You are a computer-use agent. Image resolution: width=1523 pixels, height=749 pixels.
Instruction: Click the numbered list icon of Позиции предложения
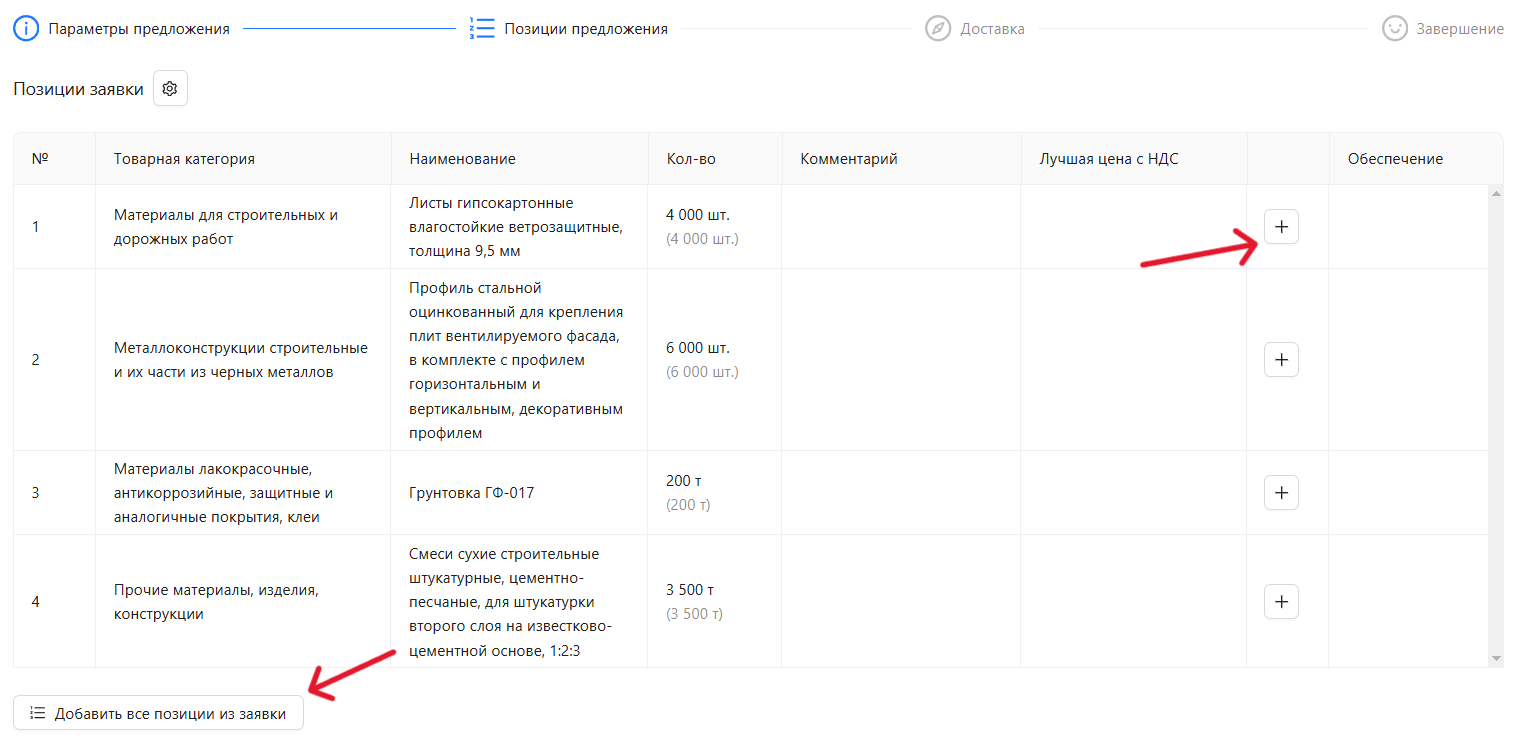click(x=482, y=29)
